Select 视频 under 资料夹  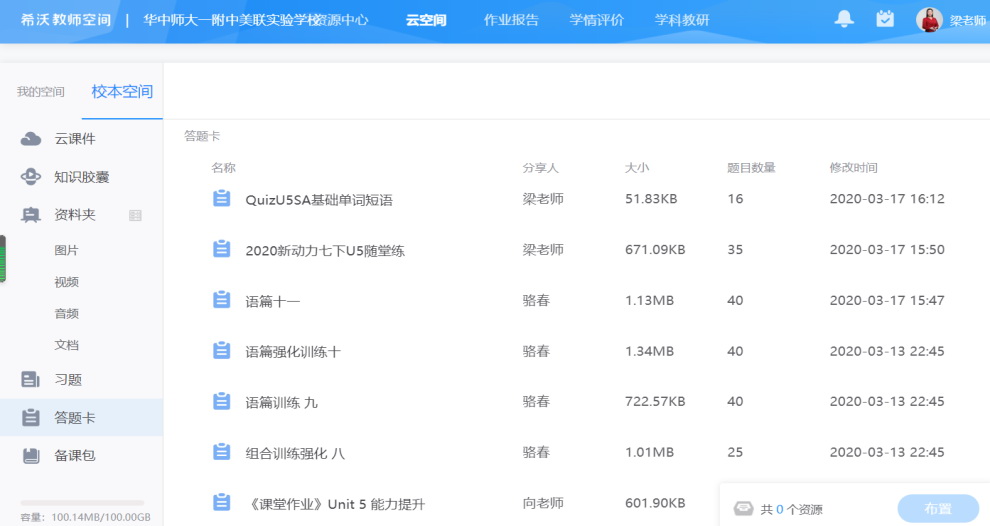(66, 282)
